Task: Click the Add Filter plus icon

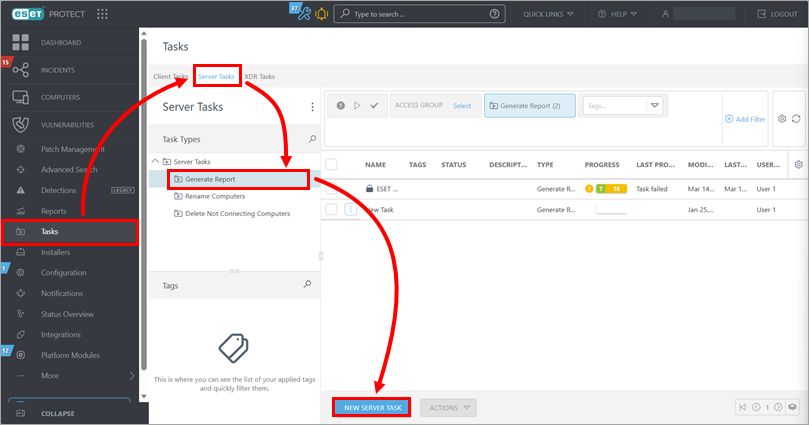Action: [x=729, y=119]
